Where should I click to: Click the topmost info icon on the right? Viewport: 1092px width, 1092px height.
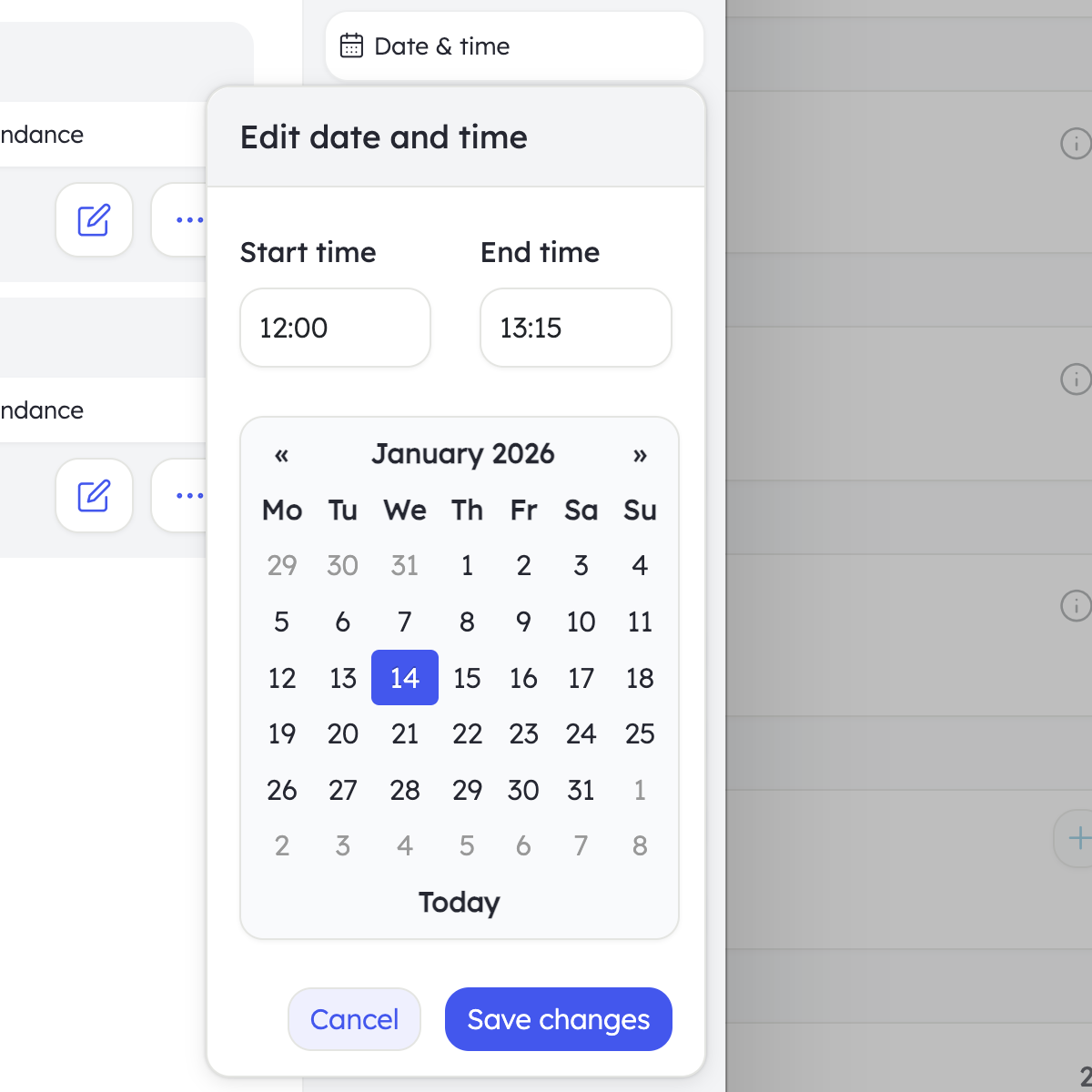pos(1076,144)
